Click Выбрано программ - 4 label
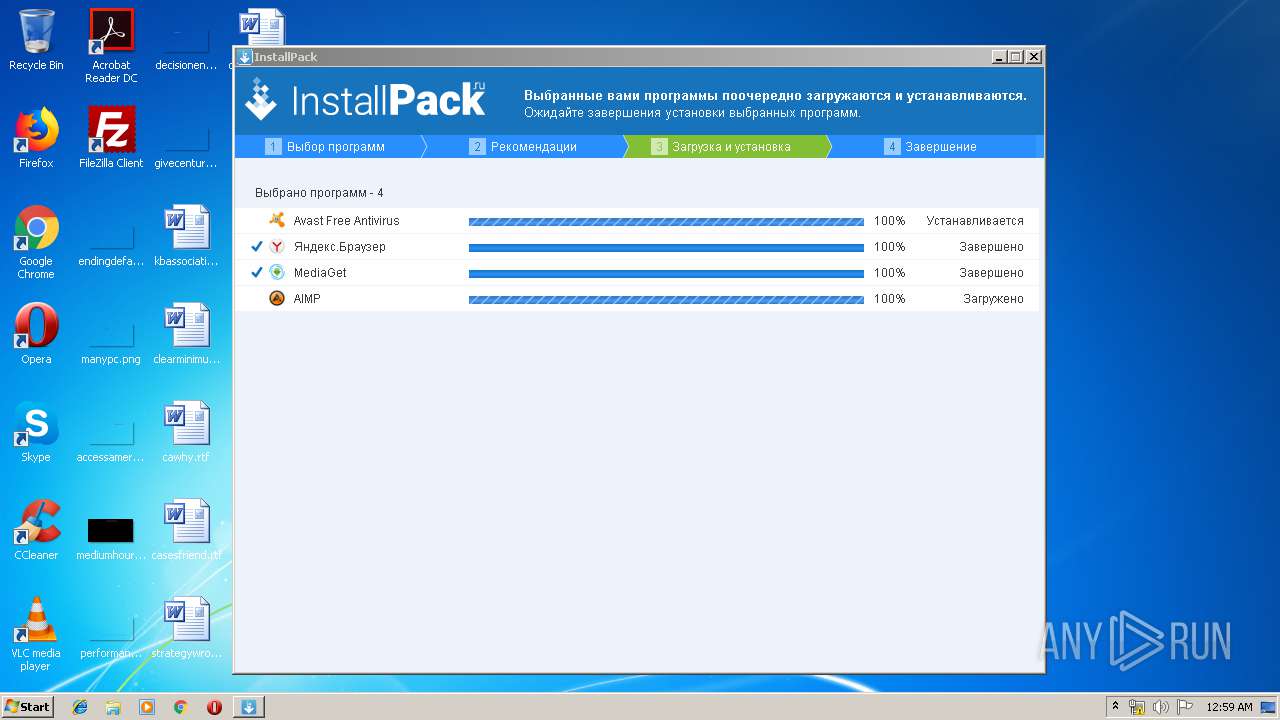 coord(319,193)
